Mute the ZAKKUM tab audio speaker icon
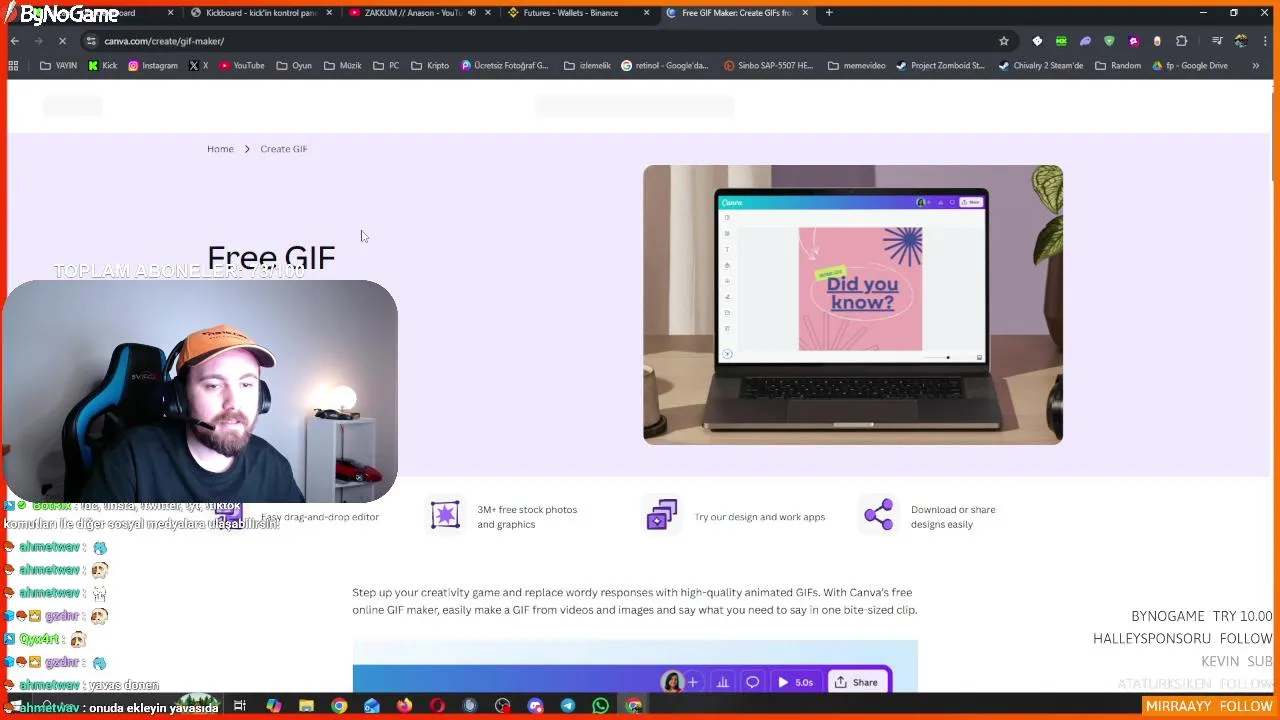The image size is (1280, 720). pos(471,13)
